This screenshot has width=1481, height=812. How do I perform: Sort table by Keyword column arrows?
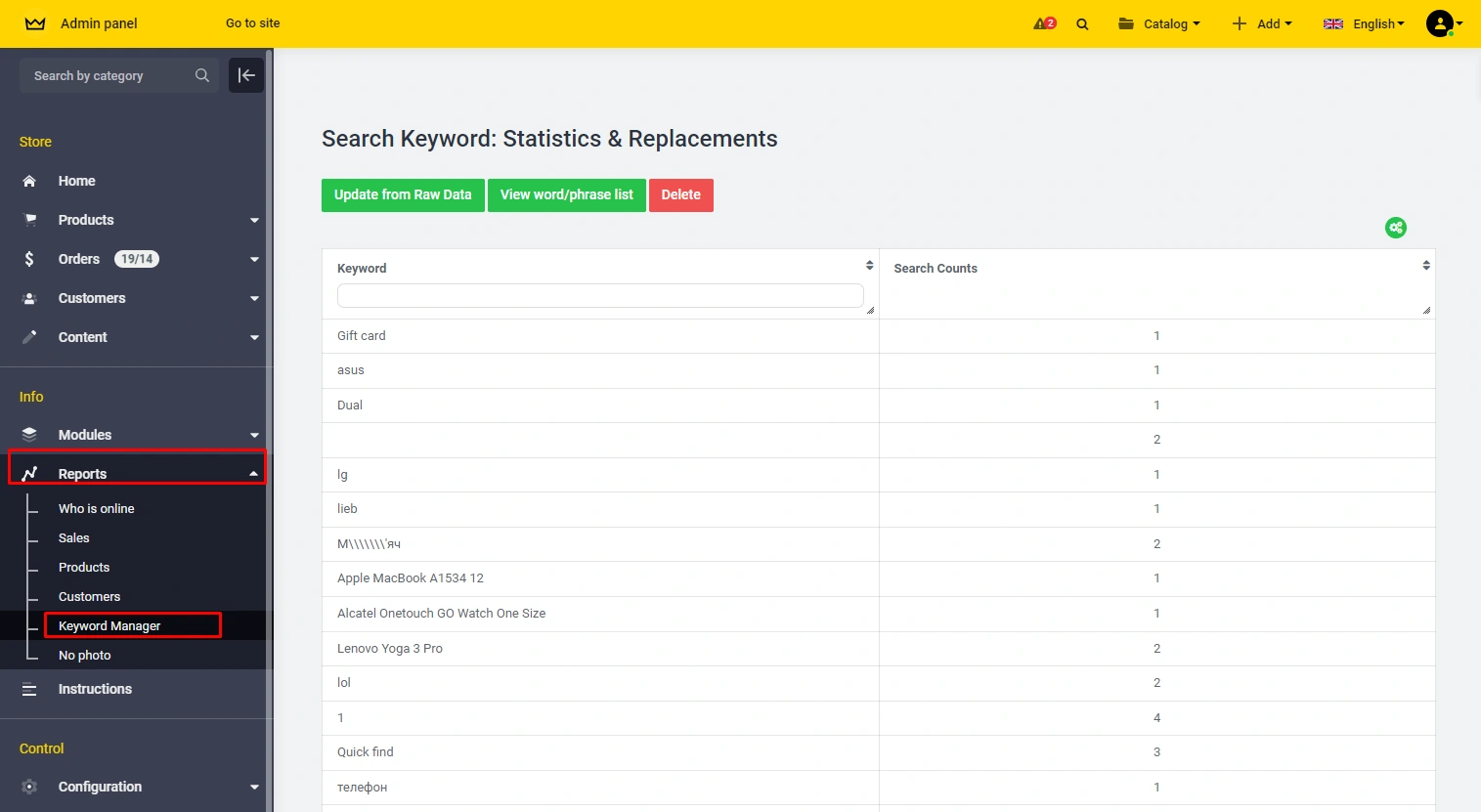[869, 266]
